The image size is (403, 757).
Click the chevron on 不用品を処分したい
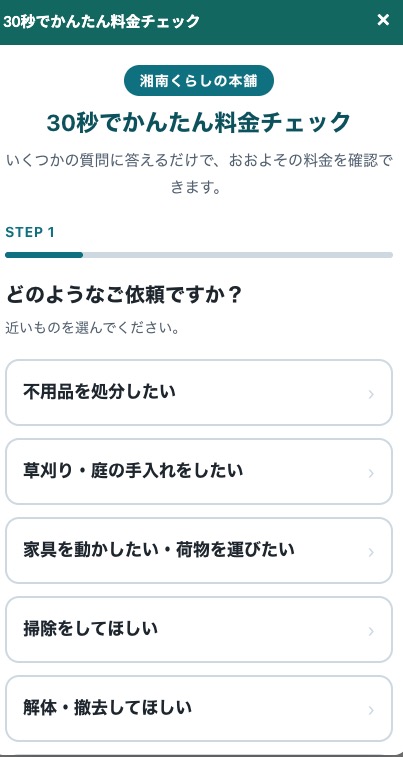(x=371, y=394)
